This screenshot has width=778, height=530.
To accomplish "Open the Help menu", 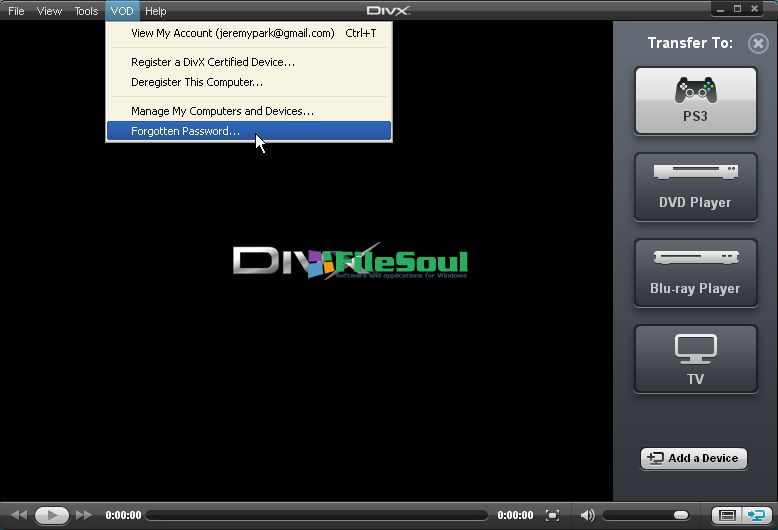I will point(155,11).
